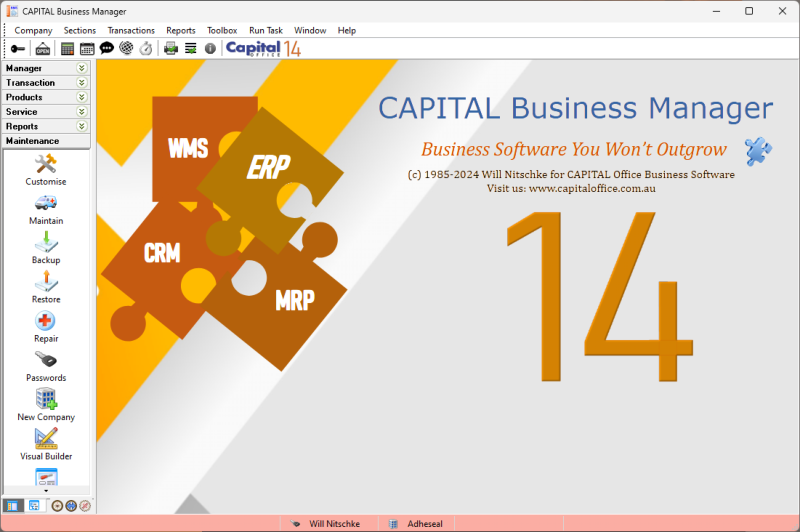
Task: Expand the Manager section chevron
Action: click(x=82, y=68)
